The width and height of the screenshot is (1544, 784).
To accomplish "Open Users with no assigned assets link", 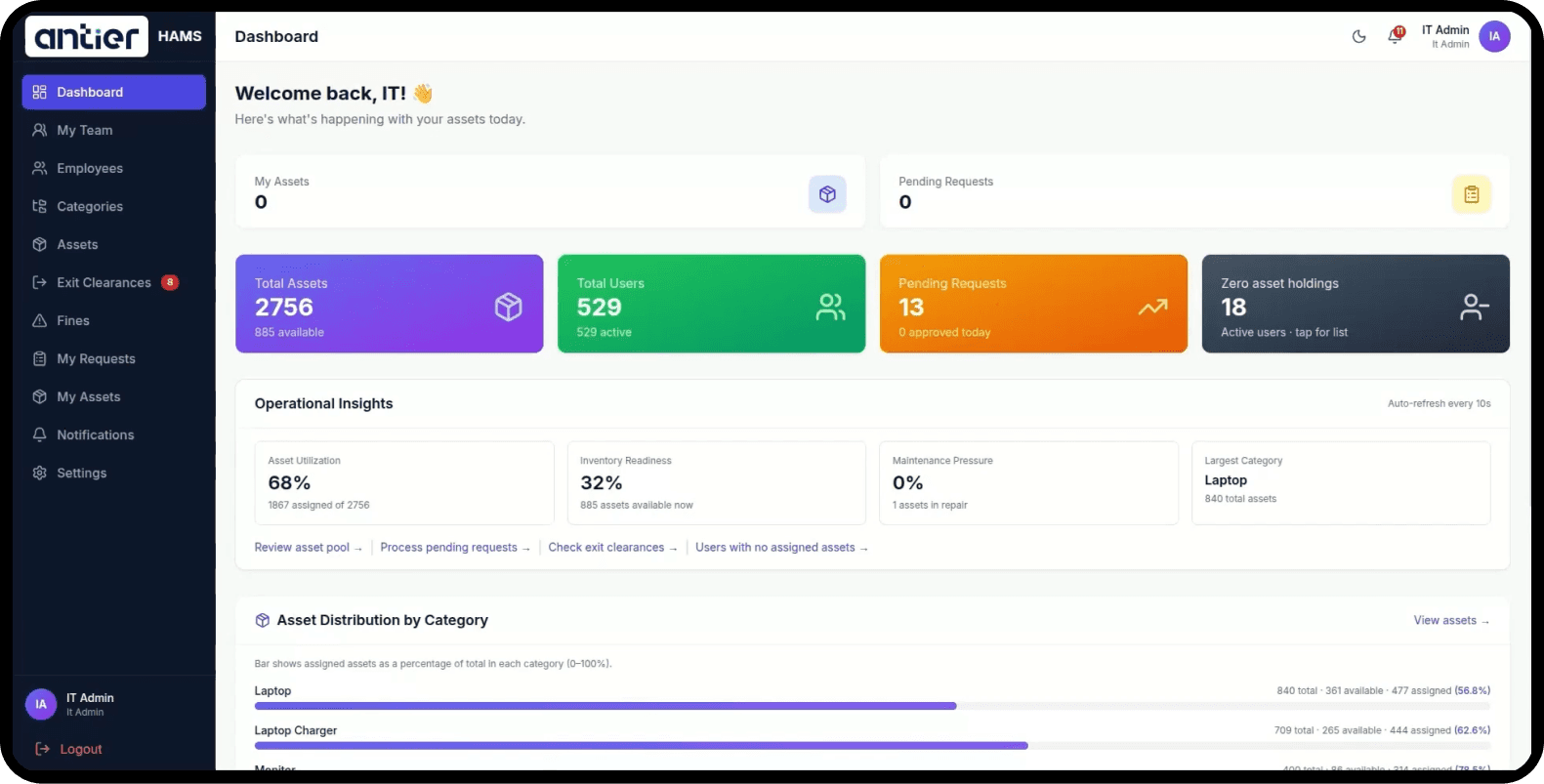I will tap(781, 548).
